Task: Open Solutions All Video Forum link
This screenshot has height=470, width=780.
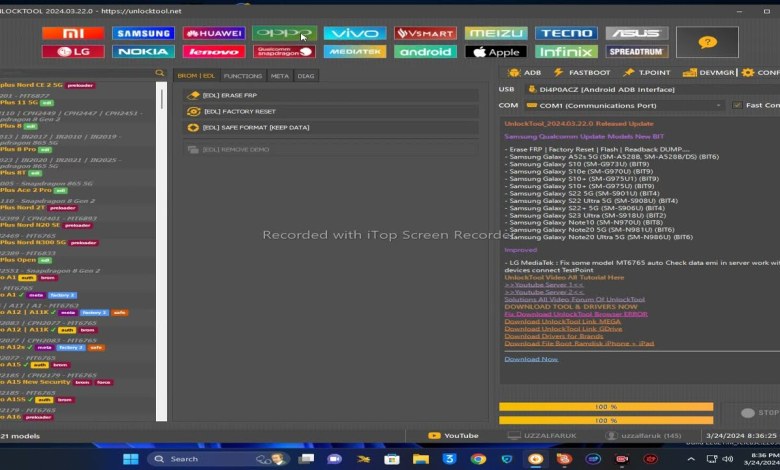Action: [575, 299]
